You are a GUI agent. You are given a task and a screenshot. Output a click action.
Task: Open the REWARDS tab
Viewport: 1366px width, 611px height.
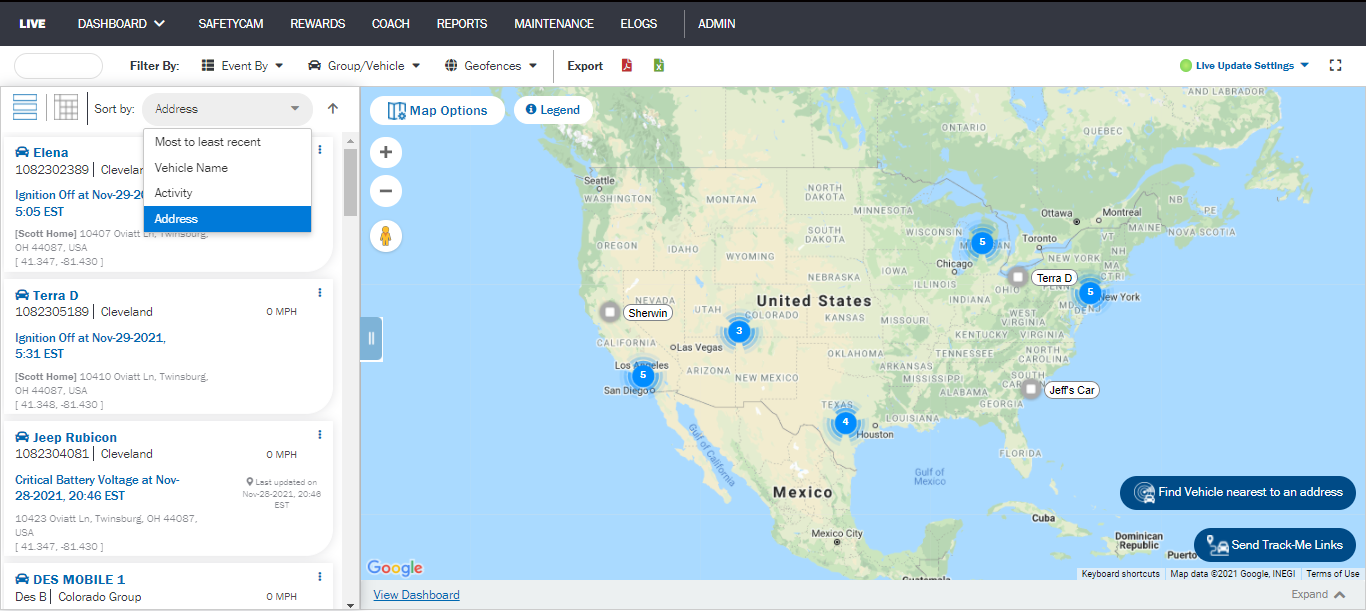[318, 23]
